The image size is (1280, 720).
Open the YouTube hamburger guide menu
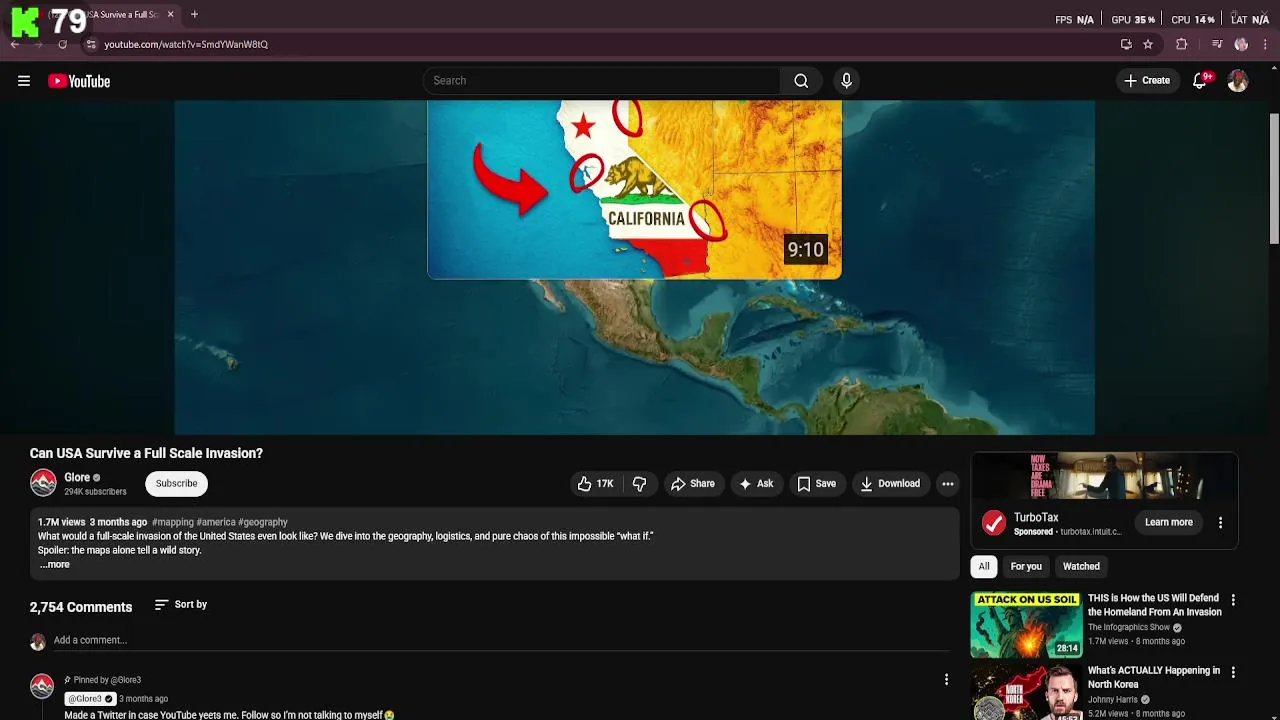tap(24, 81)
